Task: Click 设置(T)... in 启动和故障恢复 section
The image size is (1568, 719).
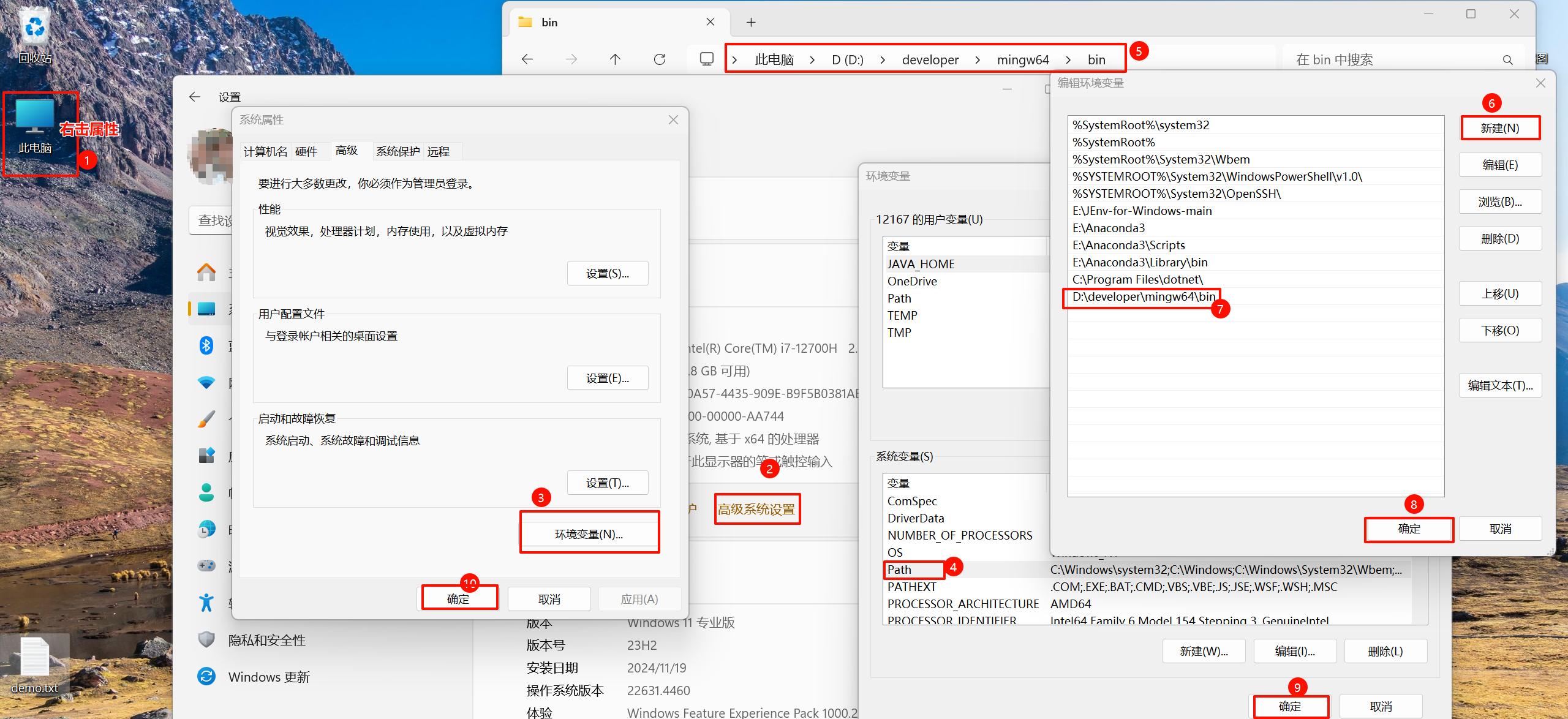Action: (x=608, y=483)
